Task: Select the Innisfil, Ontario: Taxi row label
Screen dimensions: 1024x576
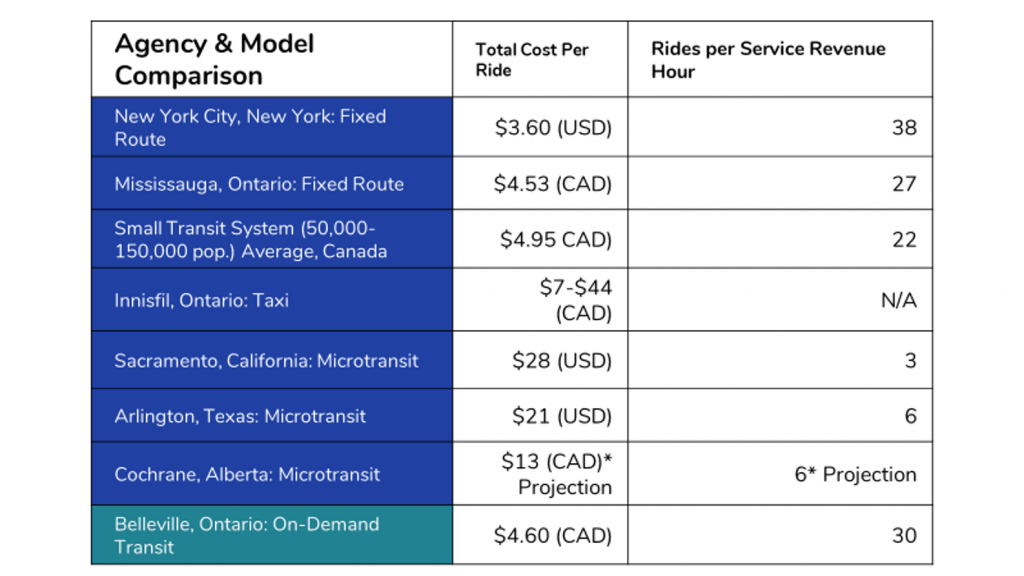Action: click(x=201, y=300)
